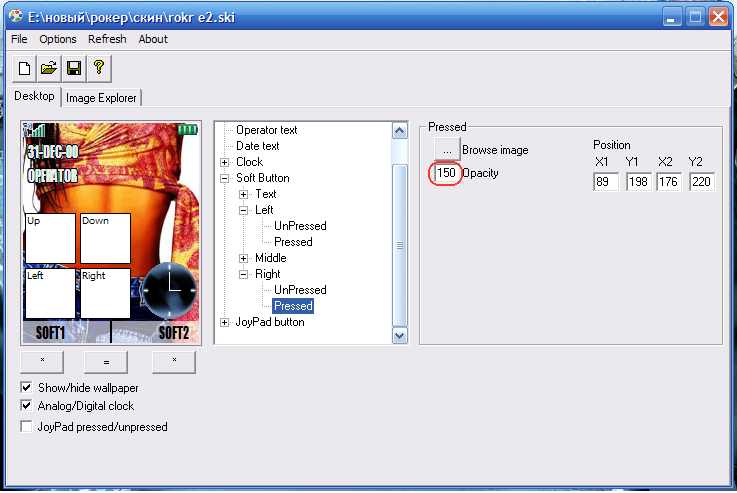The width and height of the screenshot is (737, 493).
Task: Click the tree scrollbar thumb
Action: tap(400, 245)
